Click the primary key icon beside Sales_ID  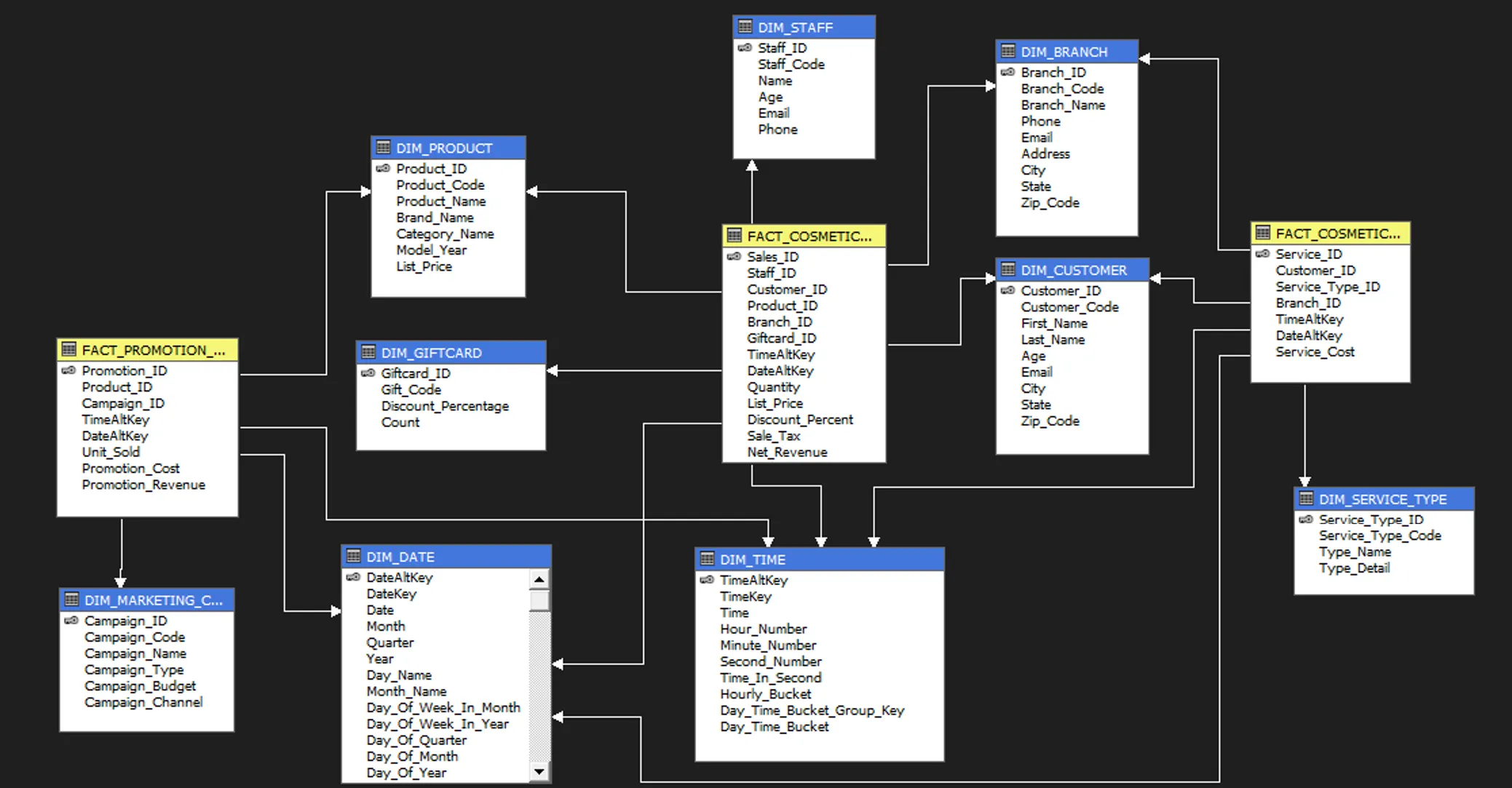734,256
